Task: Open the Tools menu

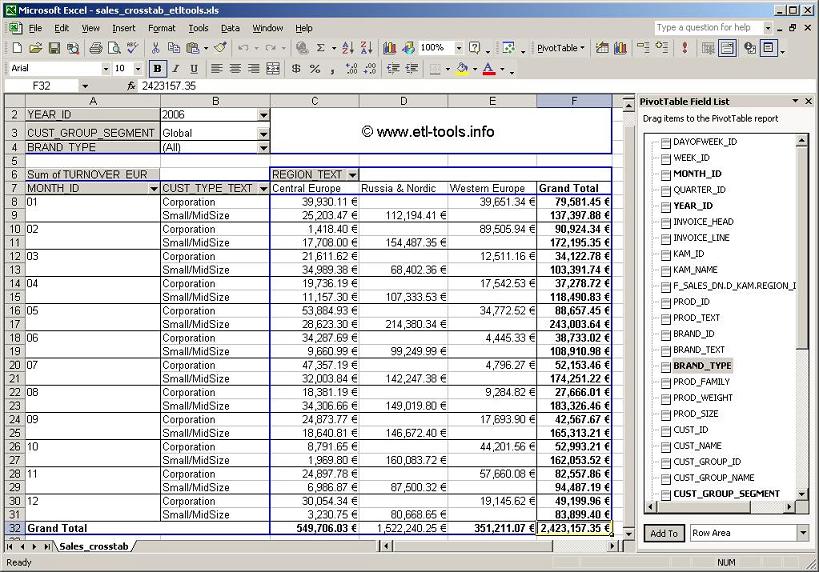Action: tap(198, 28)
